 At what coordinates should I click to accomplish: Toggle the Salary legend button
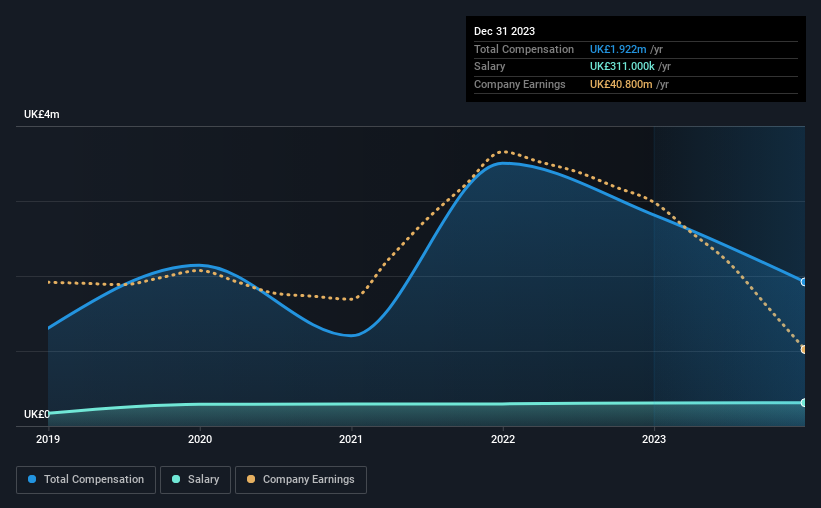tap(195, 480)
